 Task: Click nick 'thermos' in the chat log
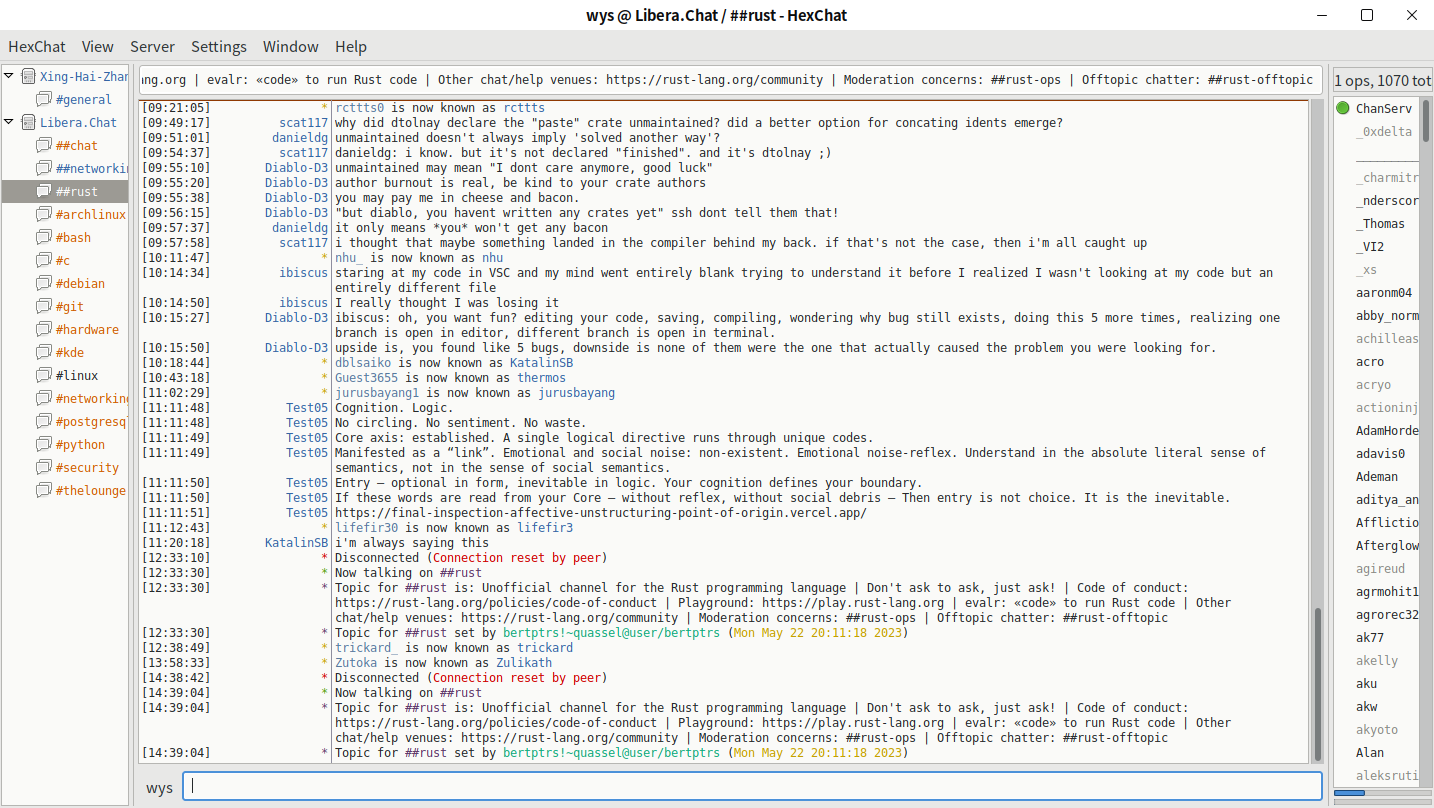[x=541, y=378]
